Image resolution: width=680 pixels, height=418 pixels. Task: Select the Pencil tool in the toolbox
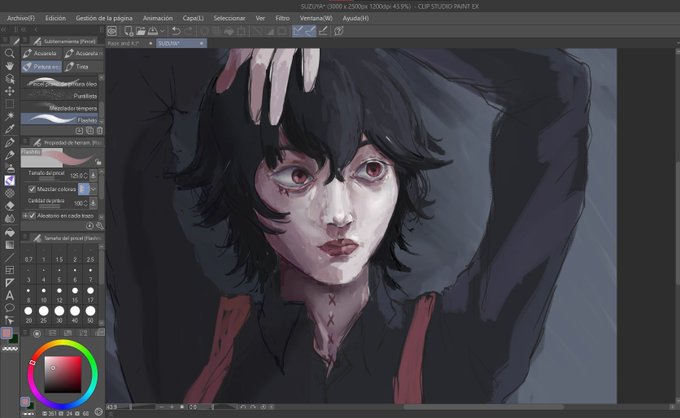(10, 155)
